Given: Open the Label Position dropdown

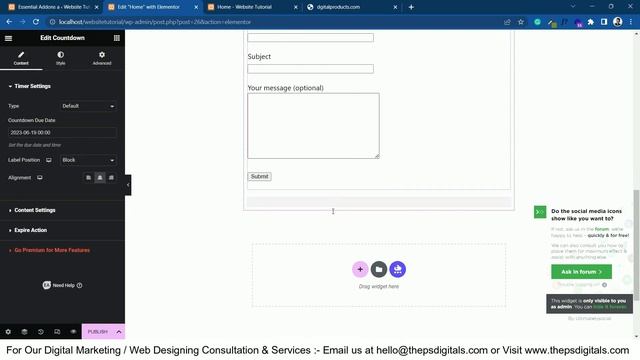Looking at the screenshot, I should 88,160.
